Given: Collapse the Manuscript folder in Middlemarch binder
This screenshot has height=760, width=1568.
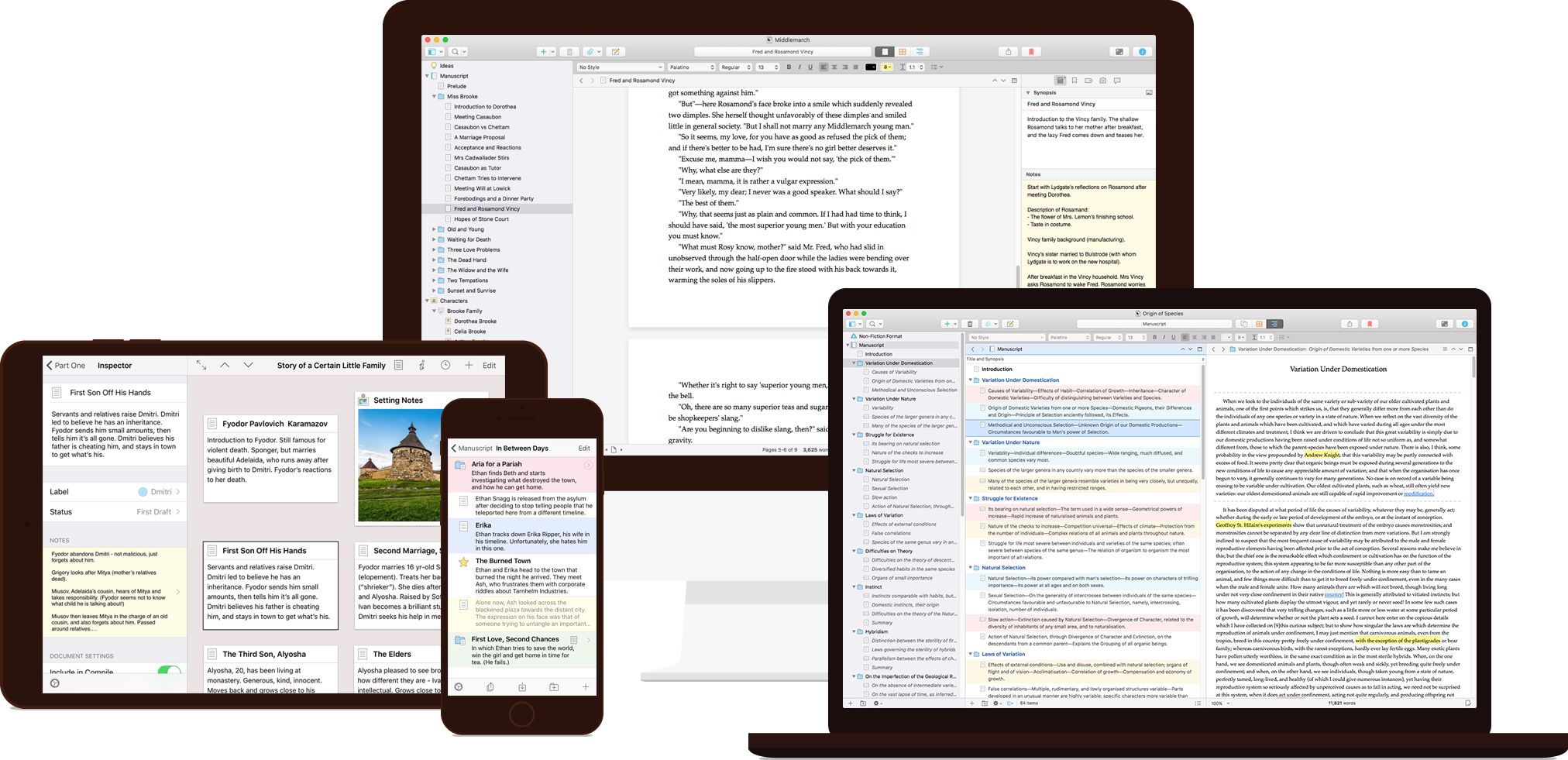Looking at the screenshot, I should pyautogui.click(x=427, y=76).
